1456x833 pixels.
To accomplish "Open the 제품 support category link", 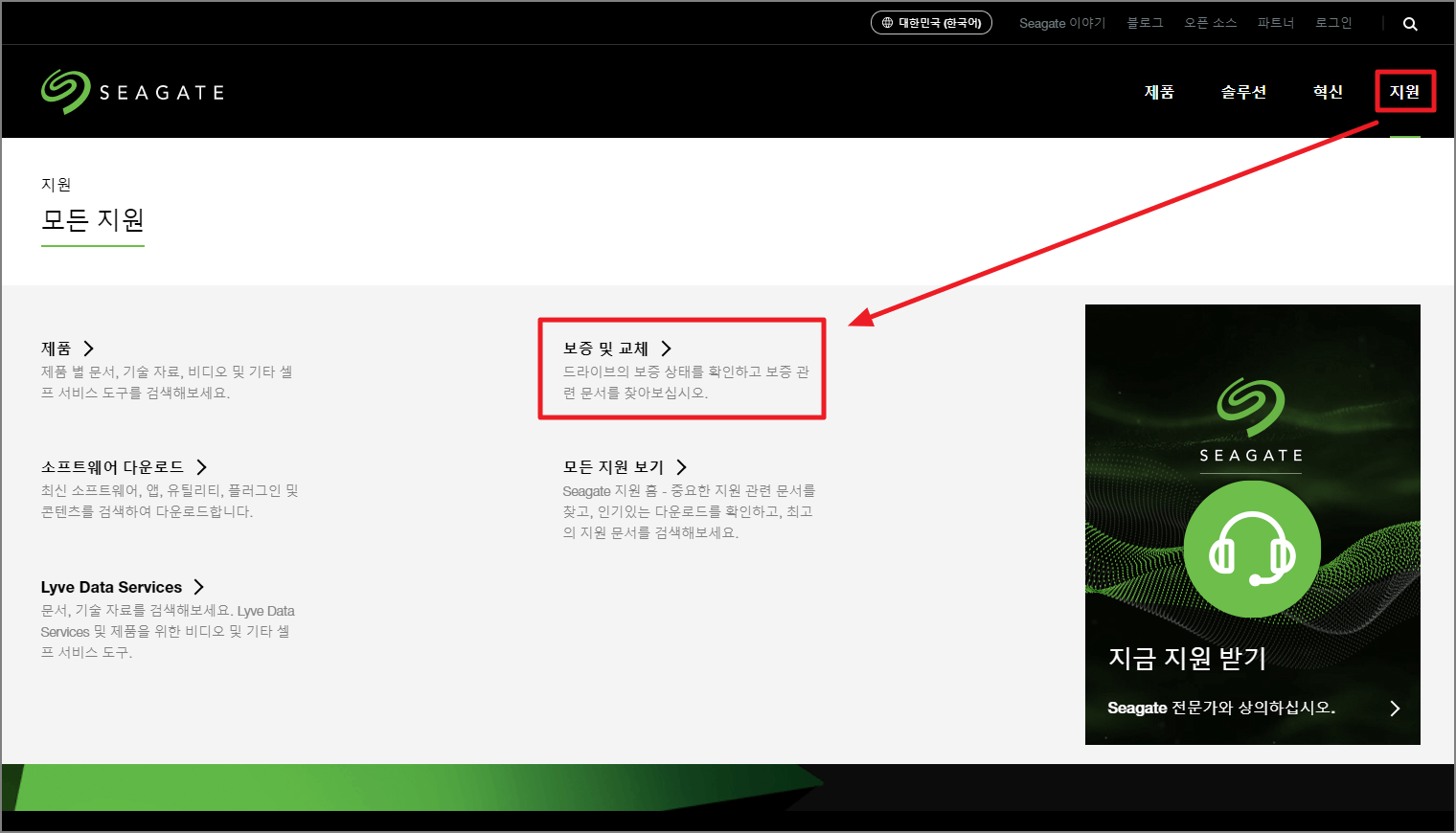I will coord(56,349).
